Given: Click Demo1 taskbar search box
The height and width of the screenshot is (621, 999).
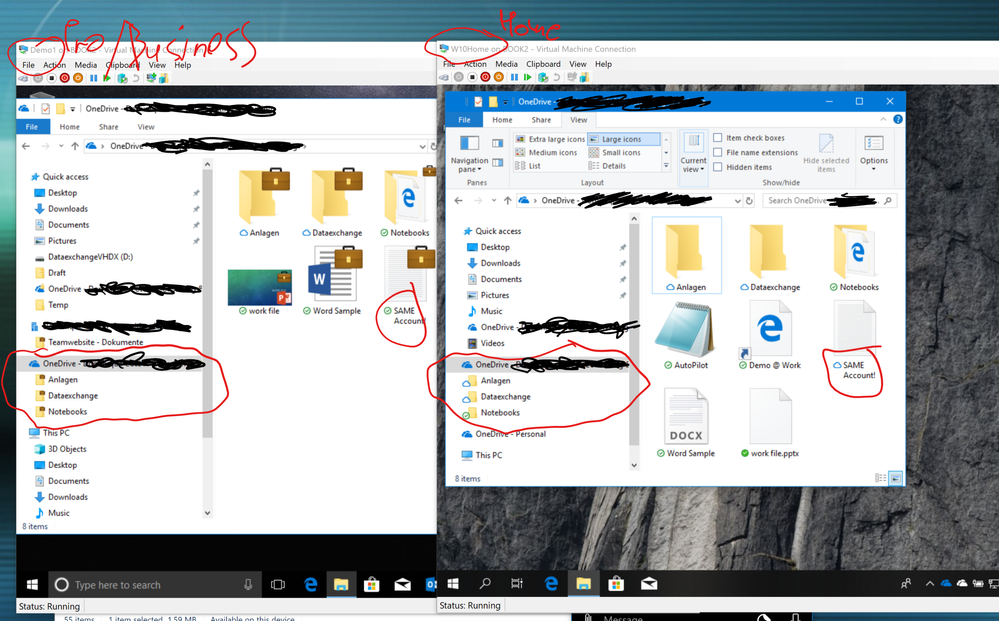Looking at the screenshot, I should [x=154, y=585].
